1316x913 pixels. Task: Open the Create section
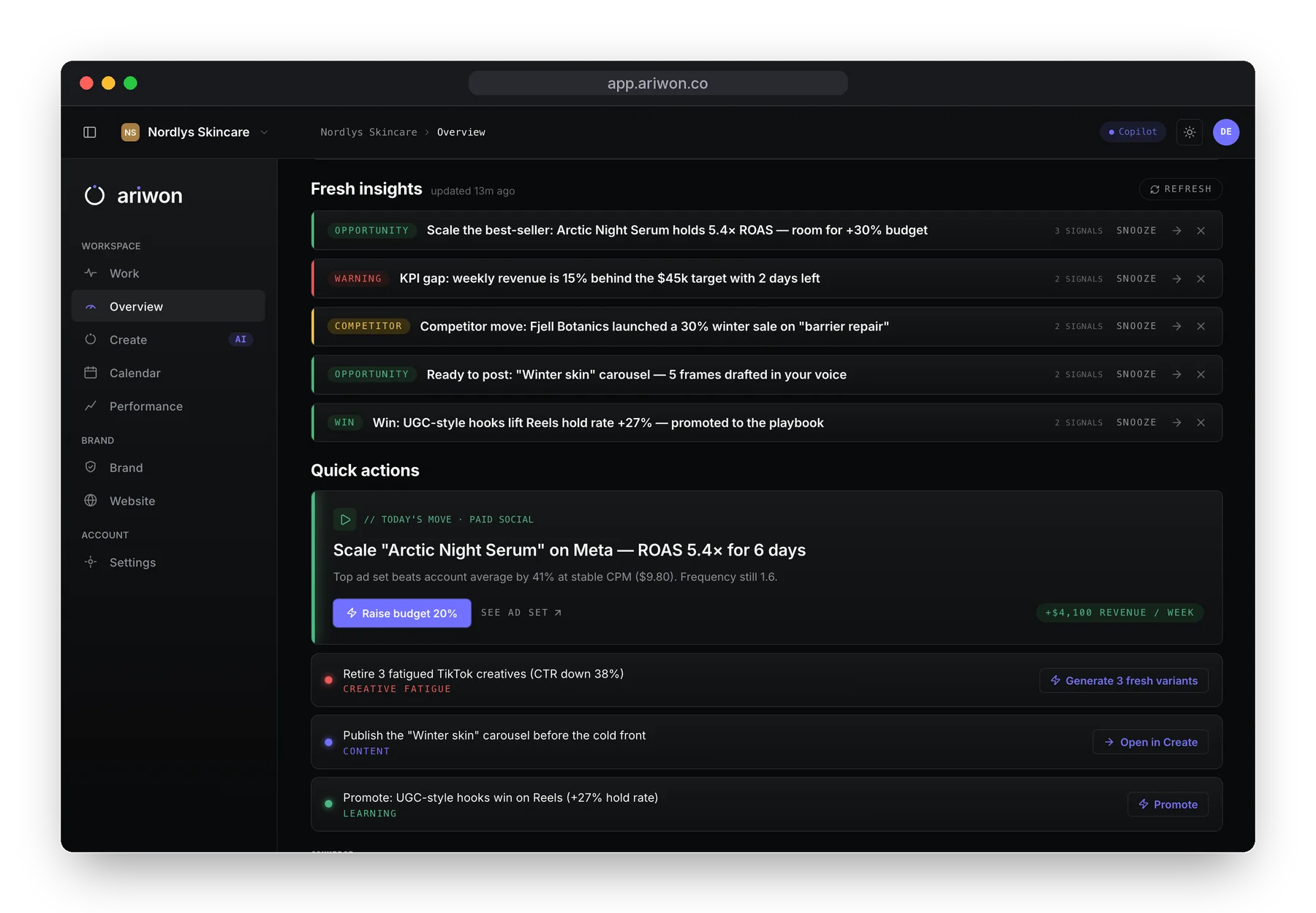[168, 340]
